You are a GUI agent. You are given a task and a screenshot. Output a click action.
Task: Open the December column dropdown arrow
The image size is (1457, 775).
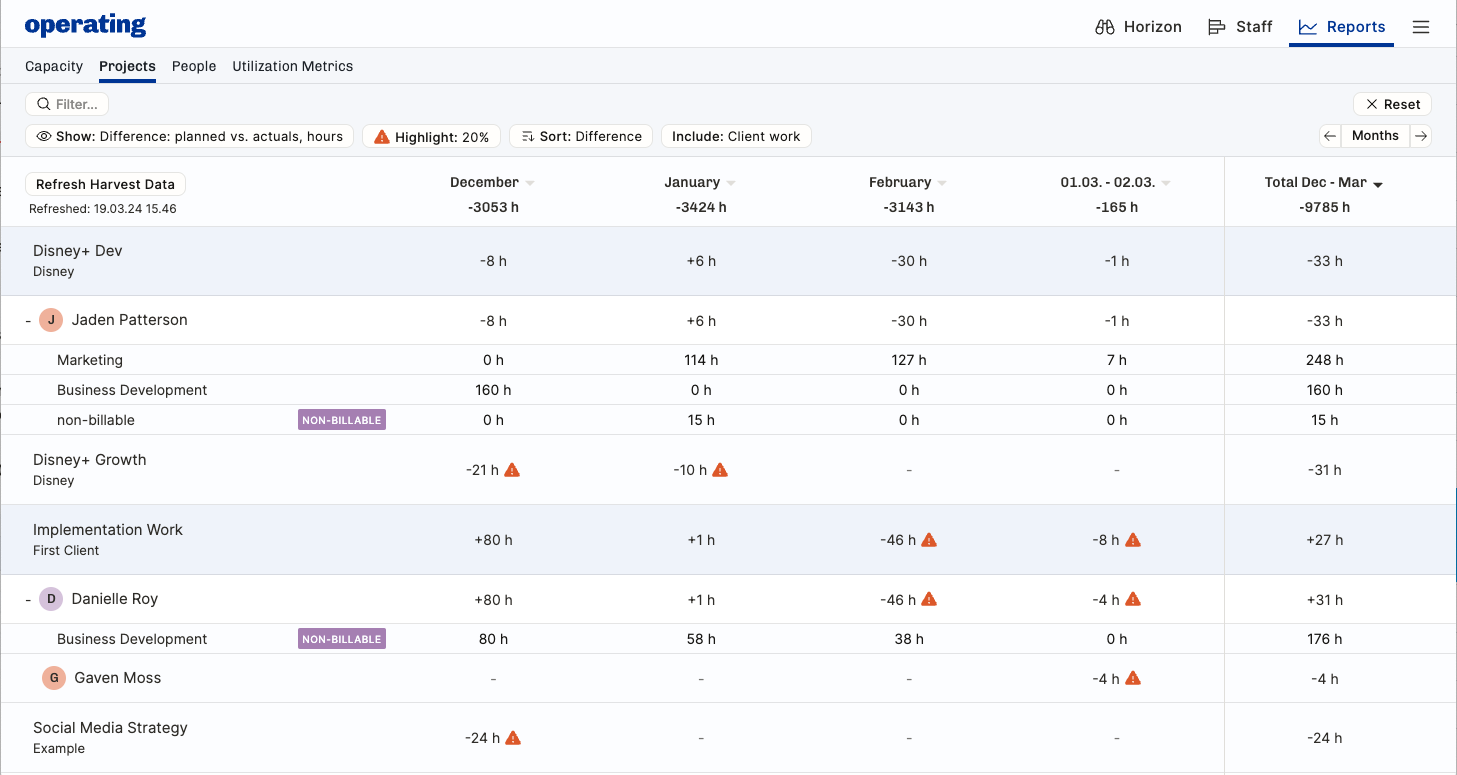[530, 183]
